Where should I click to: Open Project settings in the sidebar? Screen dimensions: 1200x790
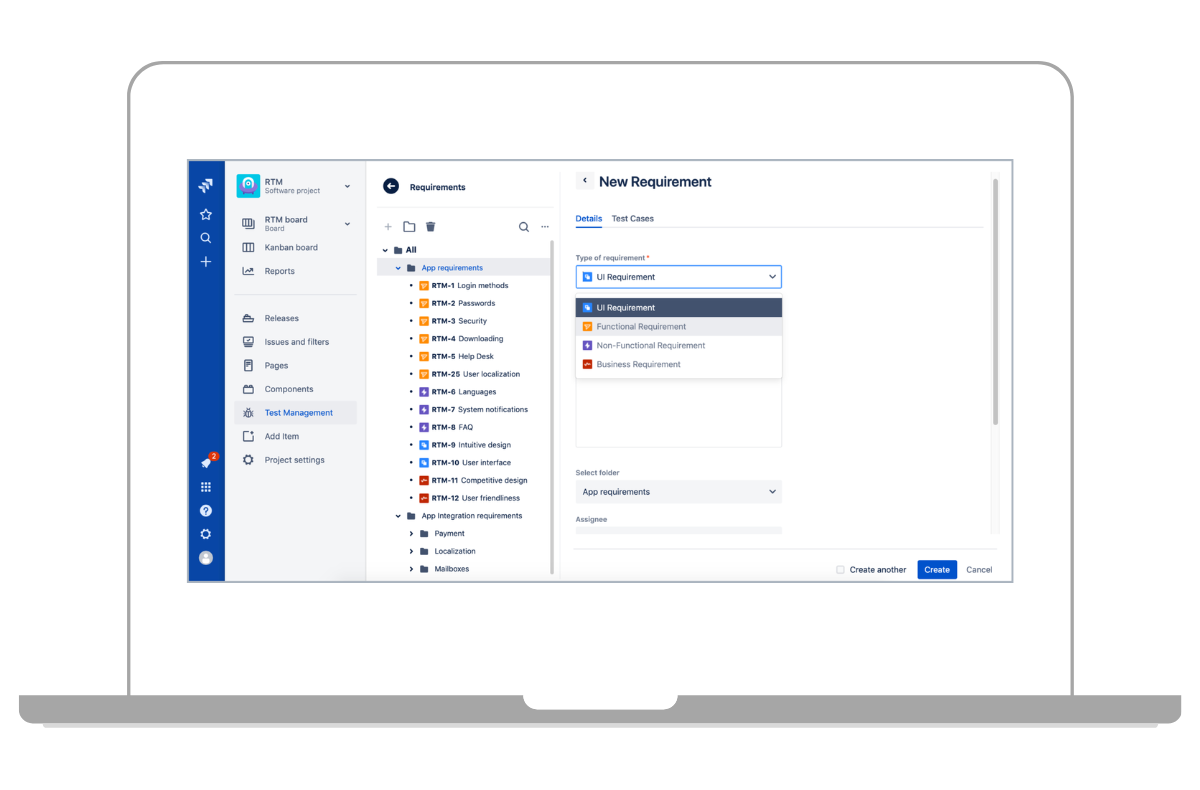point(294,460)
